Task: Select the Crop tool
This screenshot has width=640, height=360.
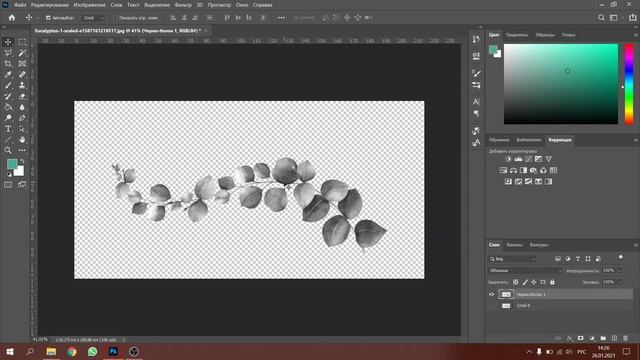Action: click(8, 64)
